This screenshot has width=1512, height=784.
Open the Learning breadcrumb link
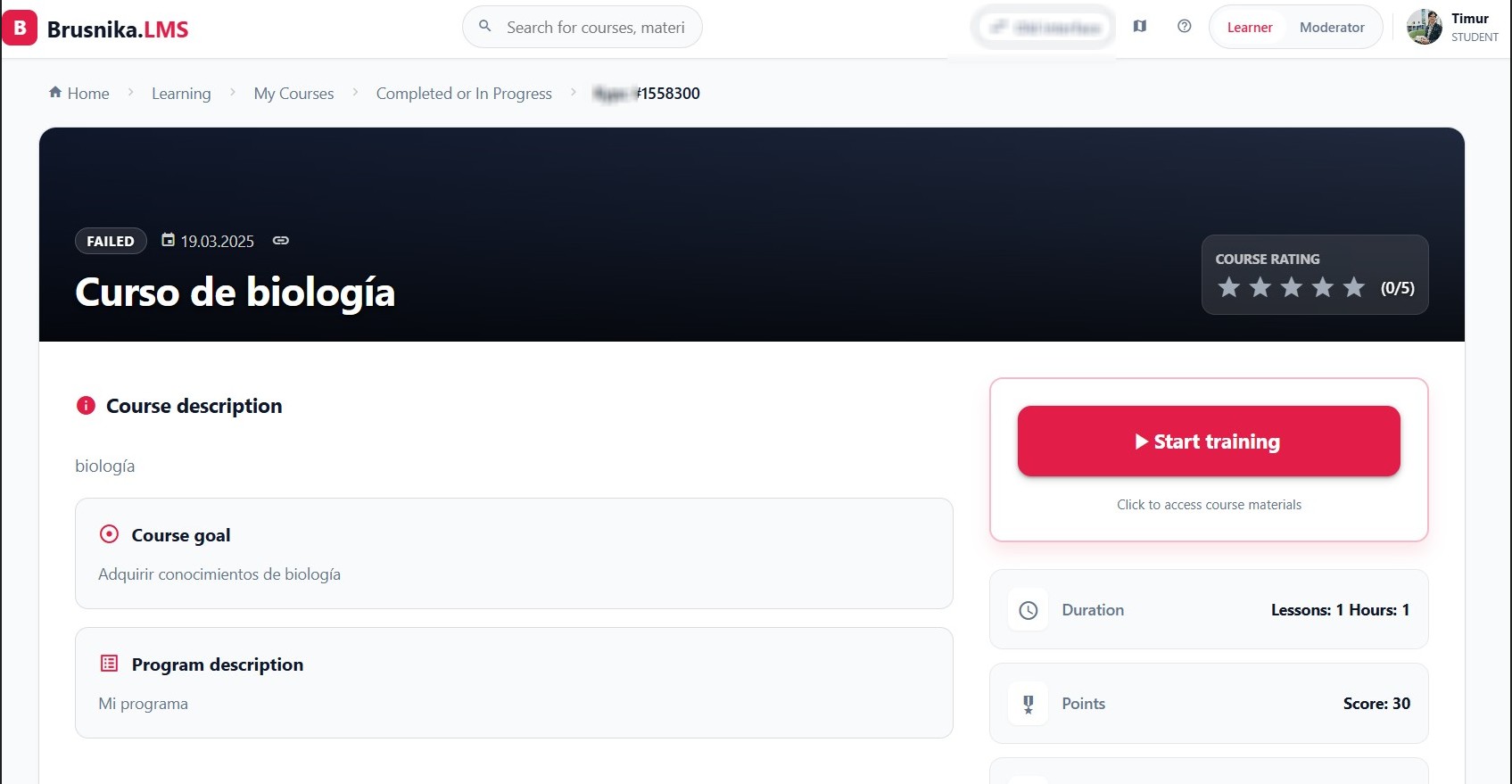[181, 94]
